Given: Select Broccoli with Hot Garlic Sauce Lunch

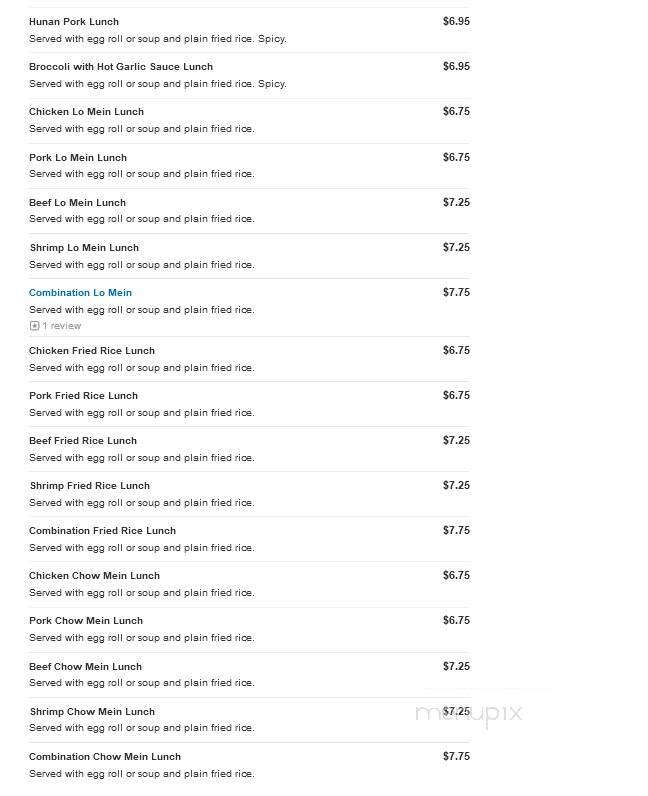Looking at the screenshot, I should coord(121,67).
